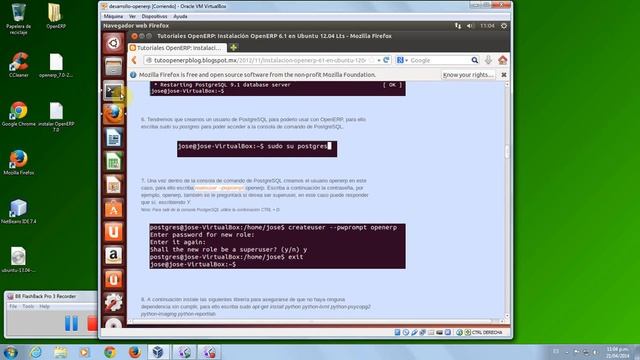Viewport: 640px width, 360px height.
Task: Open the VirtualBox Ver menu
Action: pos(132,17)
